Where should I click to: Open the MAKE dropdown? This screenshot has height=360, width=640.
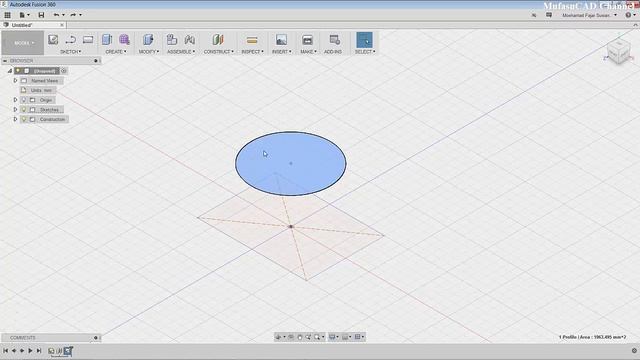pyautogui.click(x=308, y=52)
